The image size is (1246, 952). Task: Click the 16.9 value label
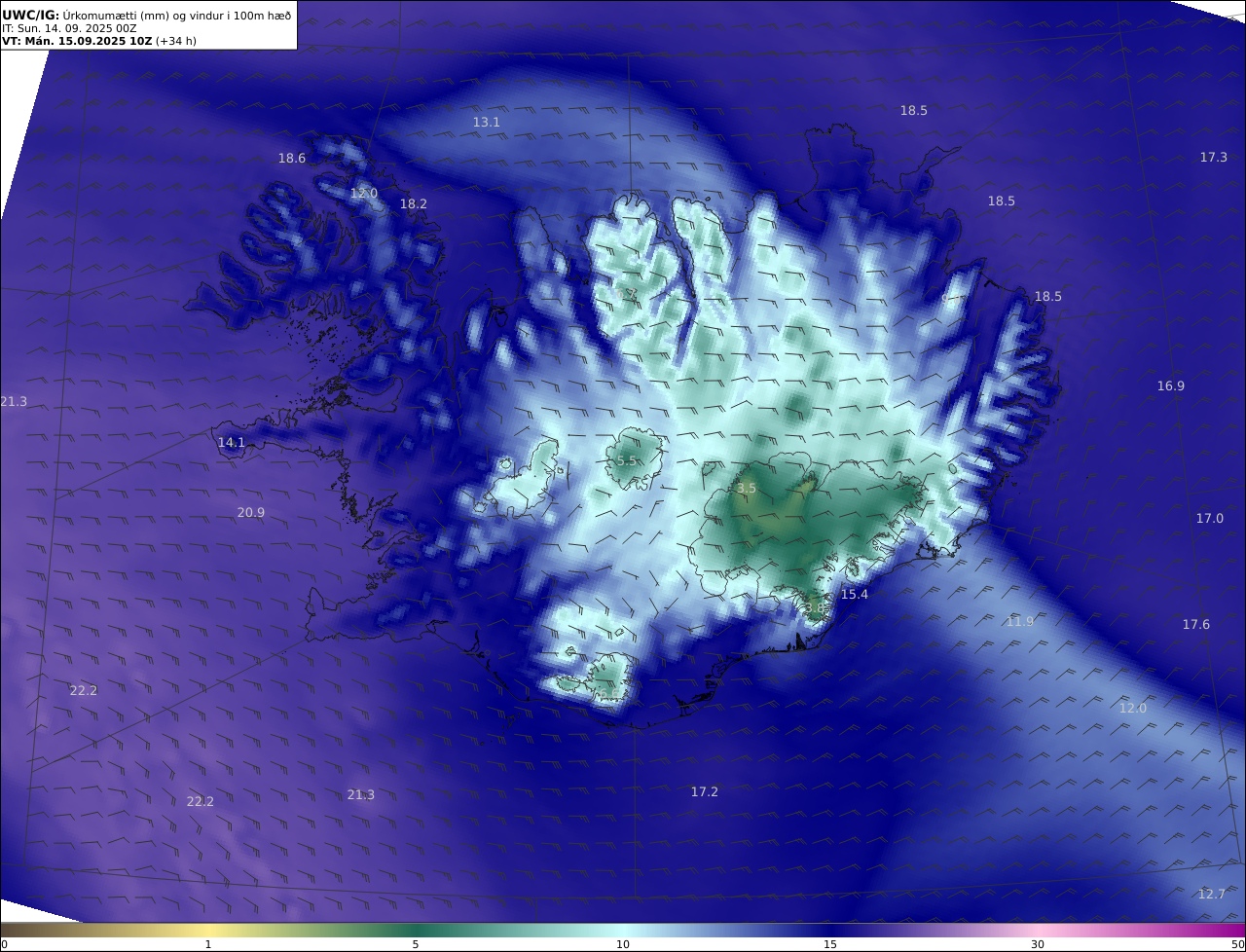click(x=1171, y=385)
